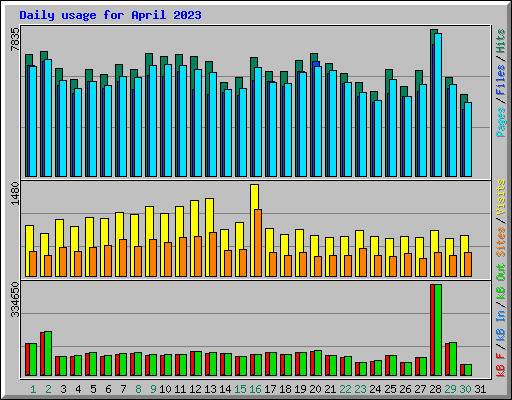
Task: Select day label 12 on the axis
Action: click(x=195, y=389)
